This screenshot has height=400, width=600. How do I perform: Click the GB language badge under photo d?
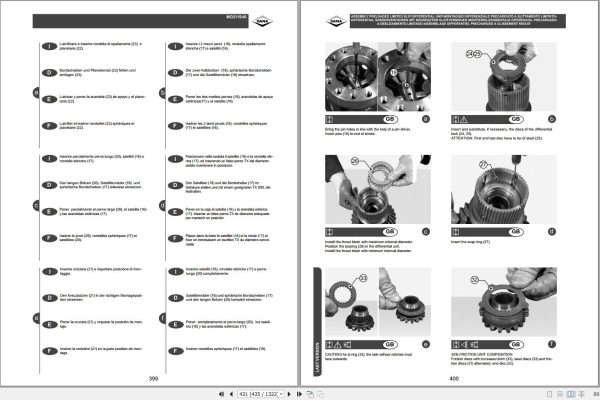(x=516, y=232)
